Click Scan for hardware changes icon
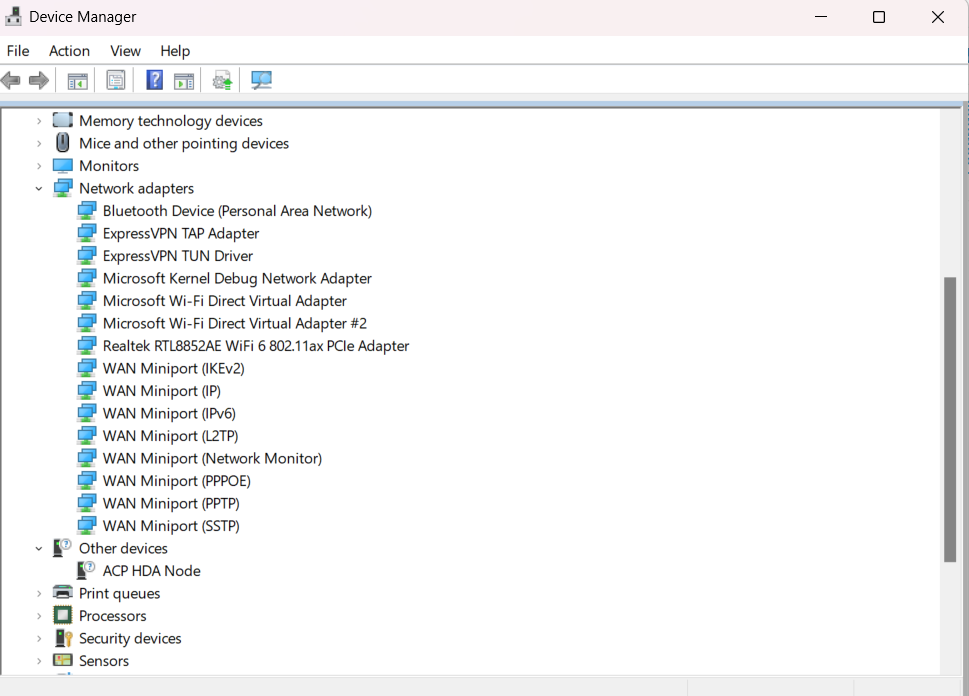This screenshot has height=696, width=969. tap(261, 80)
